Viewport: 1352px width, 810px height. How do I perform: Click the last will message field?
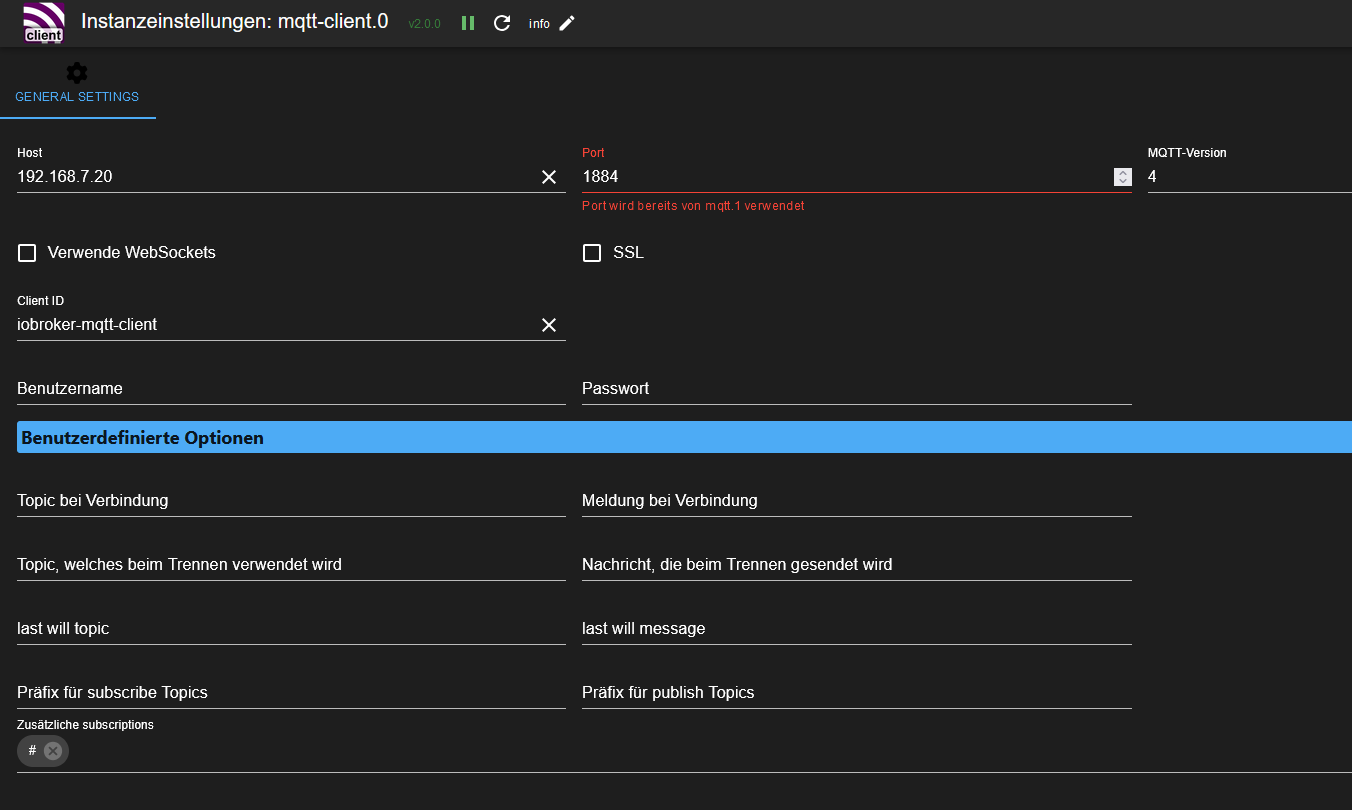857,628
